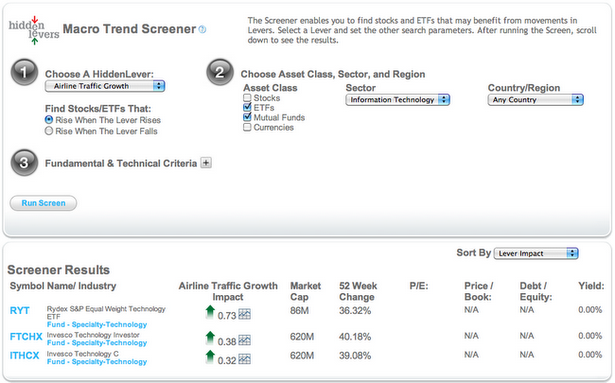Enable the Stocks asset class checkbox
The height and width of the screenshot is (383, 615).
[247, 98]
